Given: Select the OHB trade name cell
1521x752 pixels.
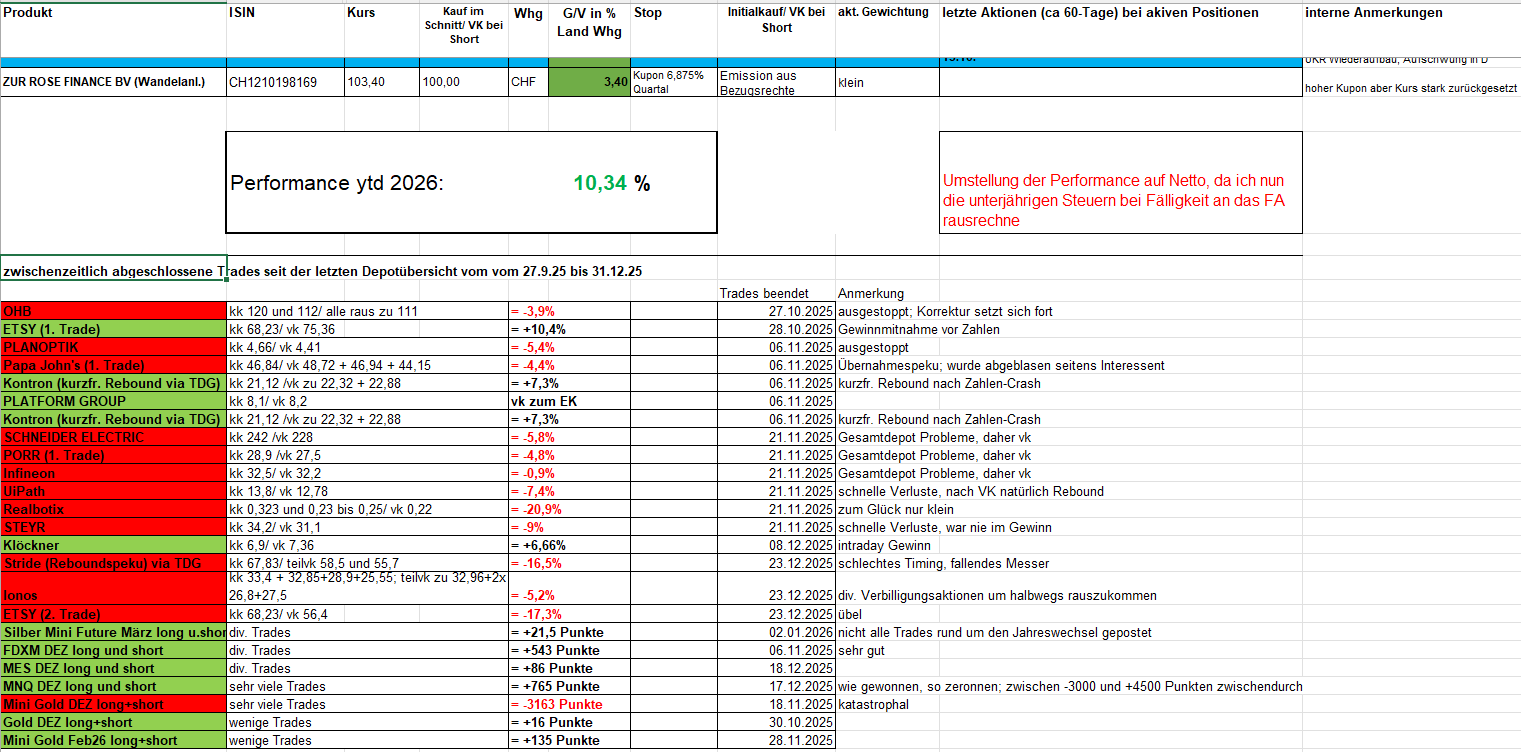Looking at the screenshot, I should pos(113,311).
